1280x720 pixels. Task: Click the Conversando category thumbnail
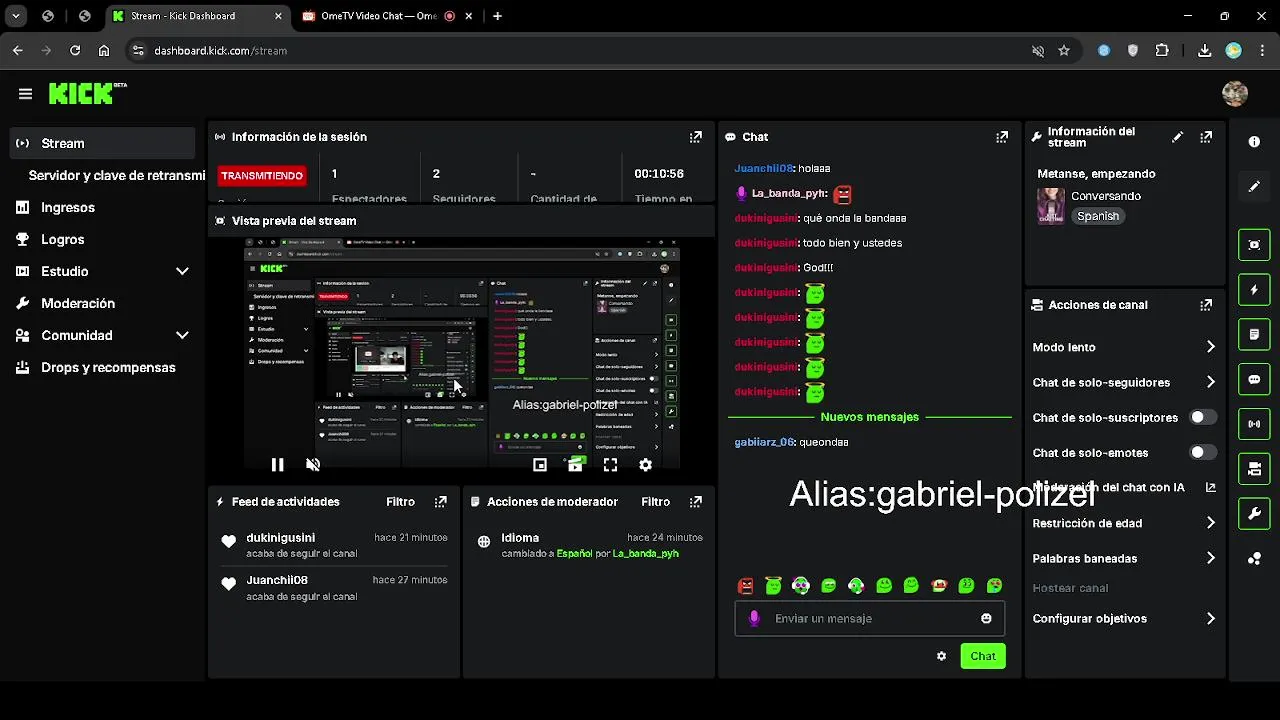coord(1050,206)
